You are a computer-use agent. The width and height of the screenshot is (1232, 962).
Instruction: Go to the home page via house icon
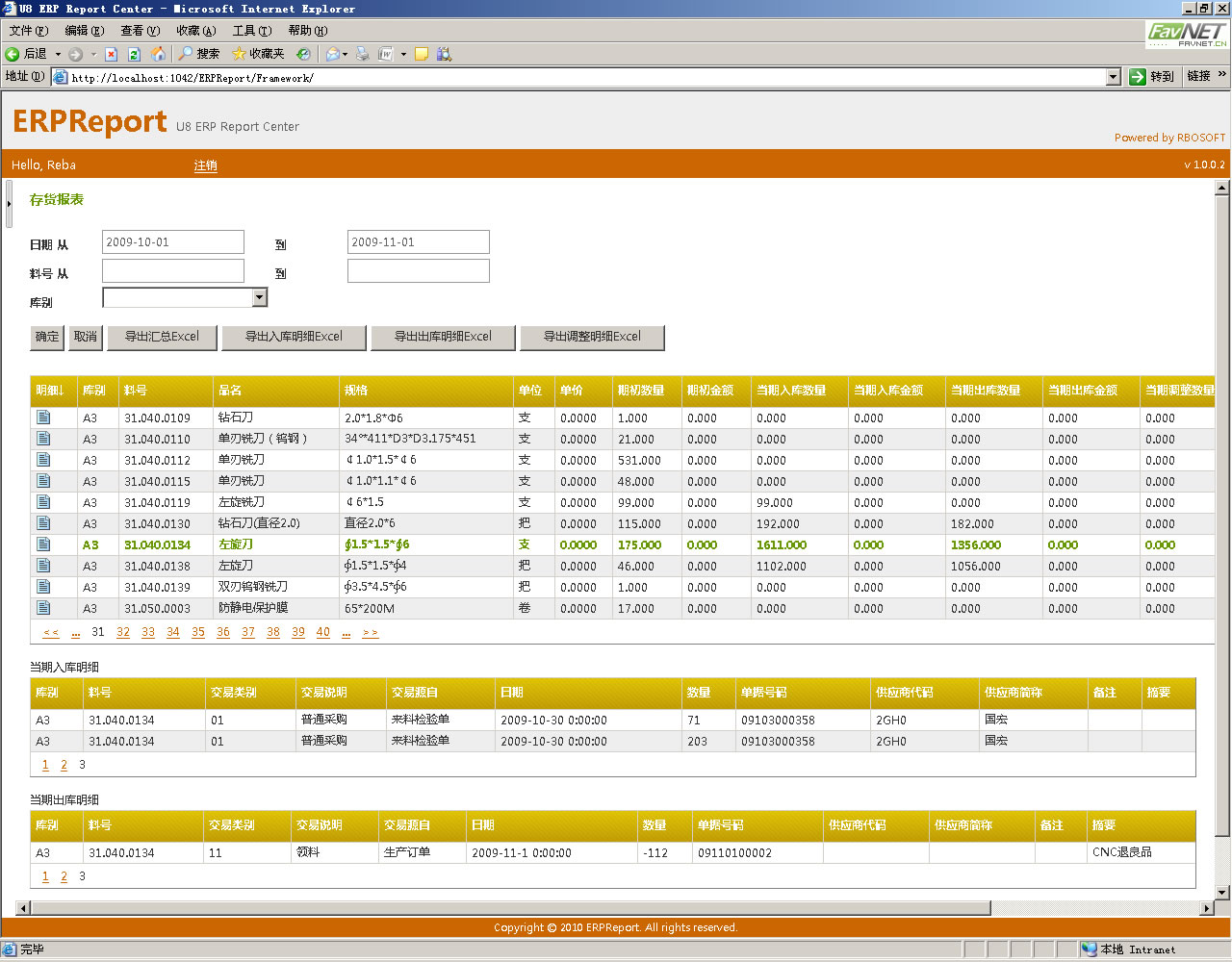click(158, 54)
